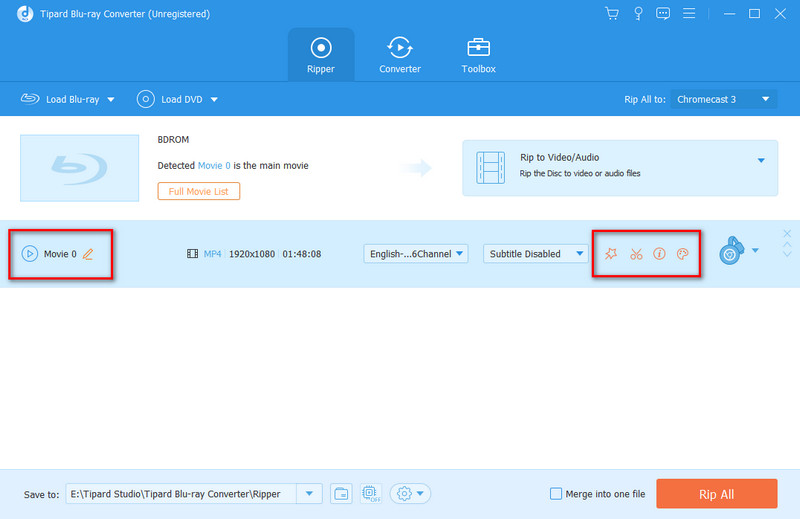Play the Movie 0 preview
Image resolution: width=800 pixels, height=519 pixels.
point(30,254)
